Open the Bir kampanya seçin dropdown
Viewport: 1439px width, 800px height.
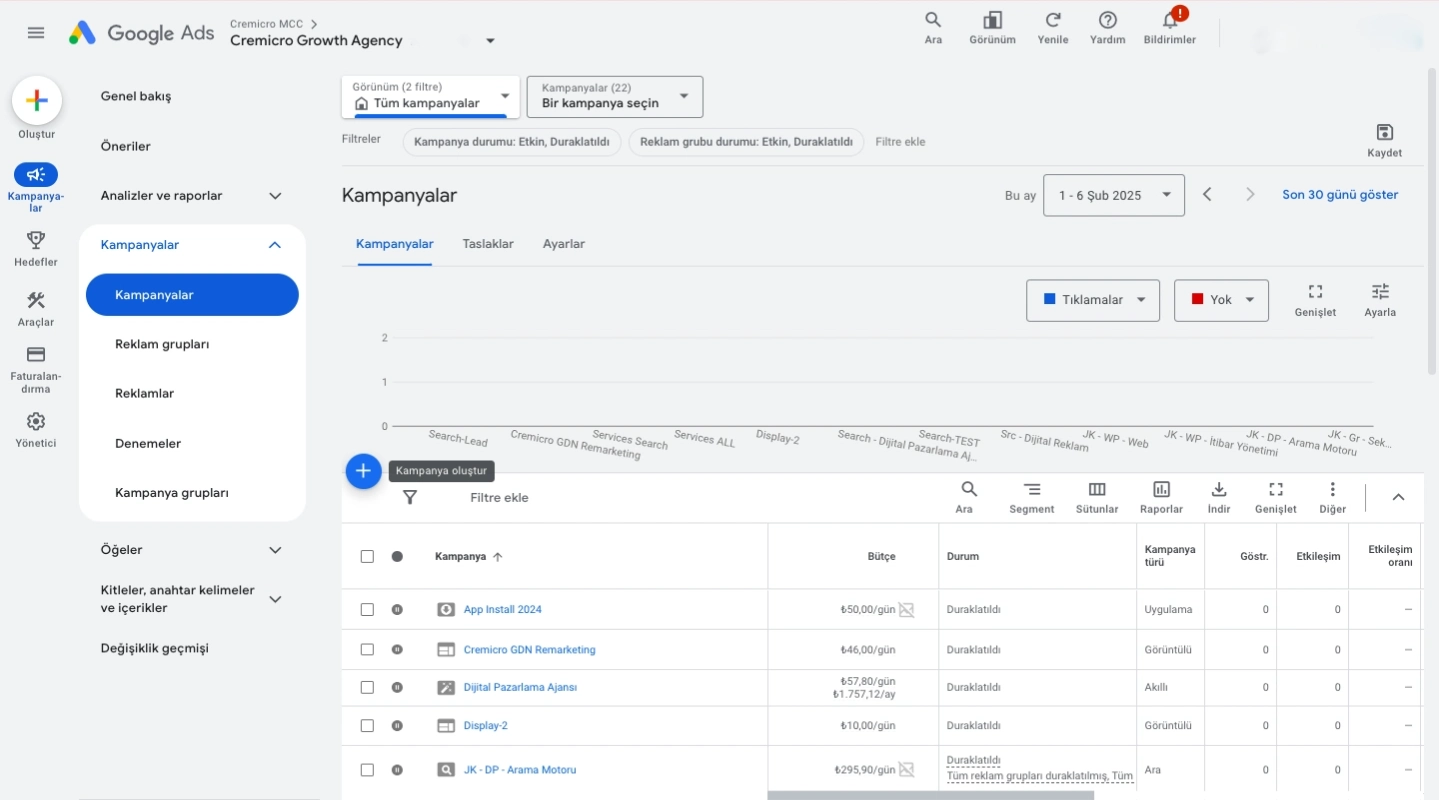(x=615, y=97)
